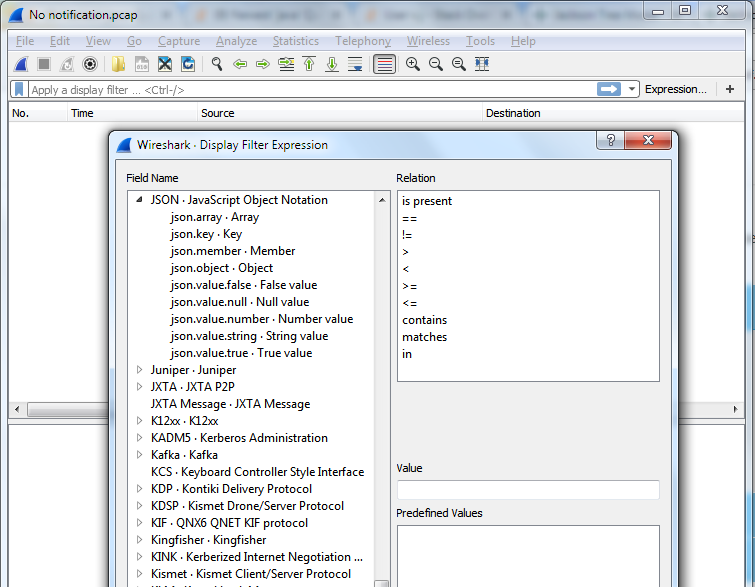Go back with the left arrow icon
Screen dimensions: 755x587
[x=240, y=64]
